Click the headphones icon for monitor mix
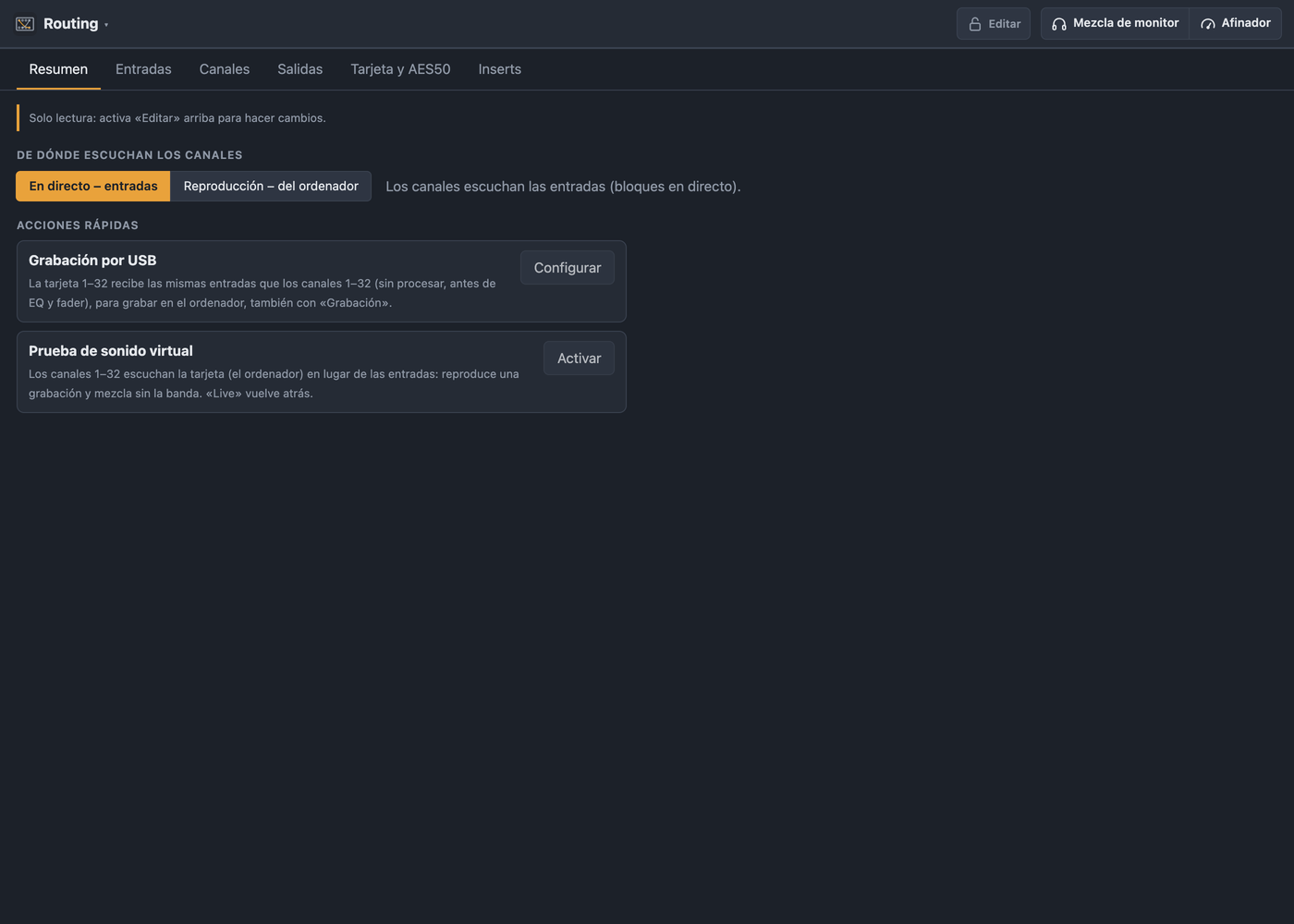 [x=1059, y=24]
